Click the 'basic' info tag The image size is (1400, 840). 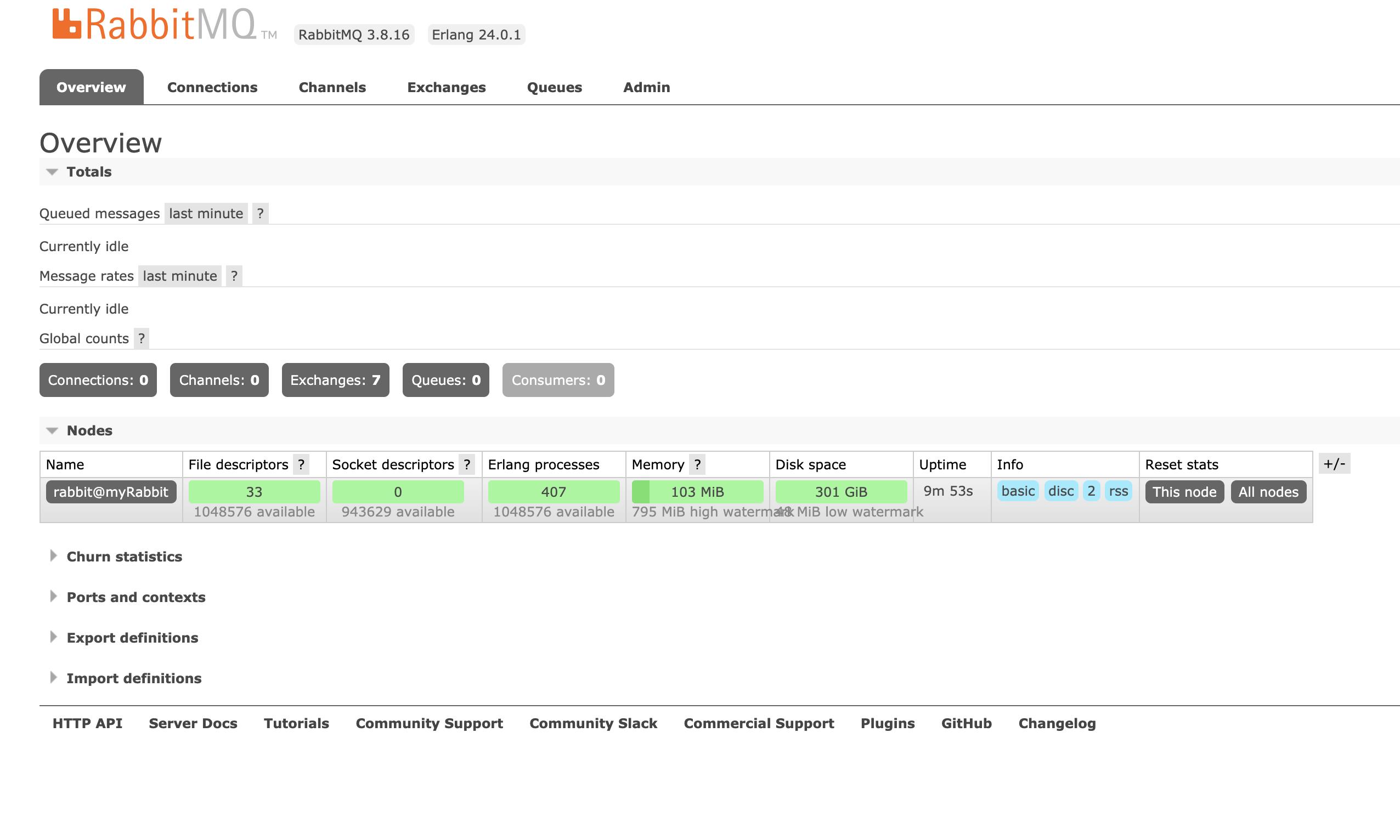click(x=1018, y=491)
